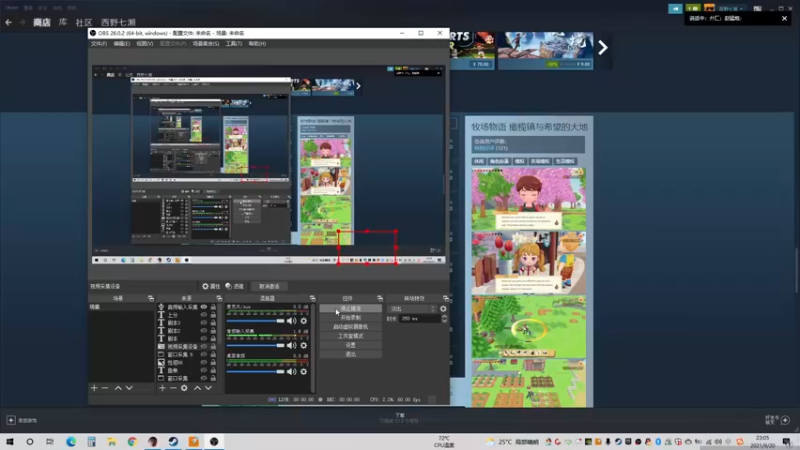This screenshot has width=800, height=450.
Task: Open audio settings gear for 音频输入采集 mixer channel
Action: pos(304,345)
